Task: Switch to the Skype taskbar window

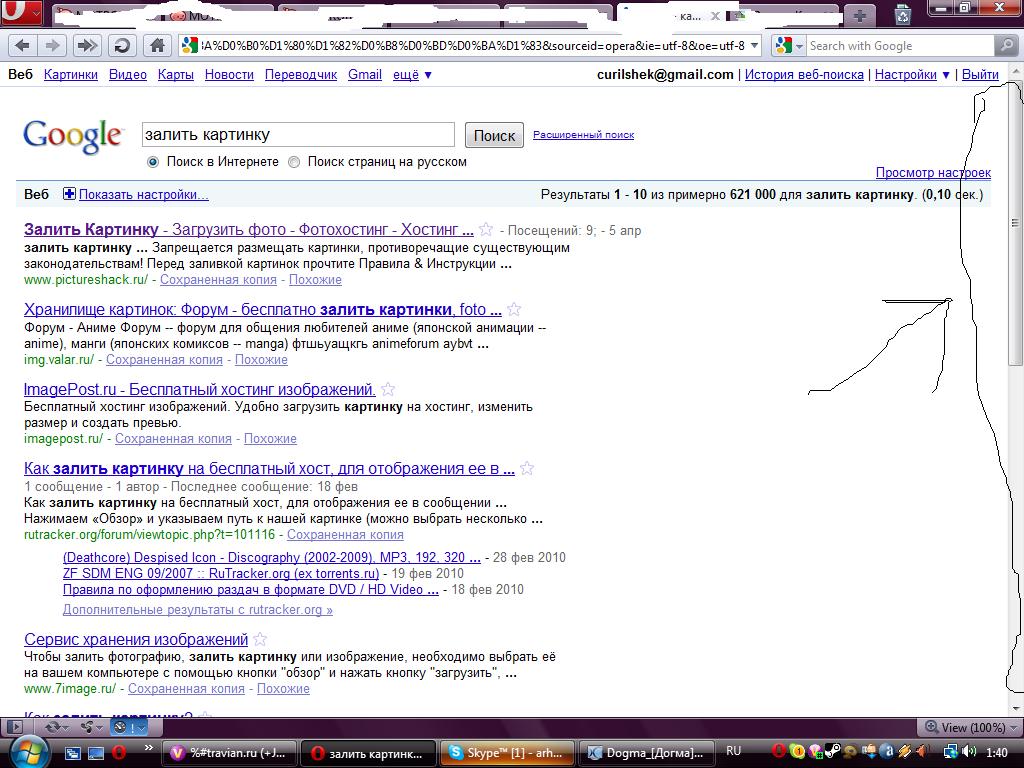Action: point(507,753)
